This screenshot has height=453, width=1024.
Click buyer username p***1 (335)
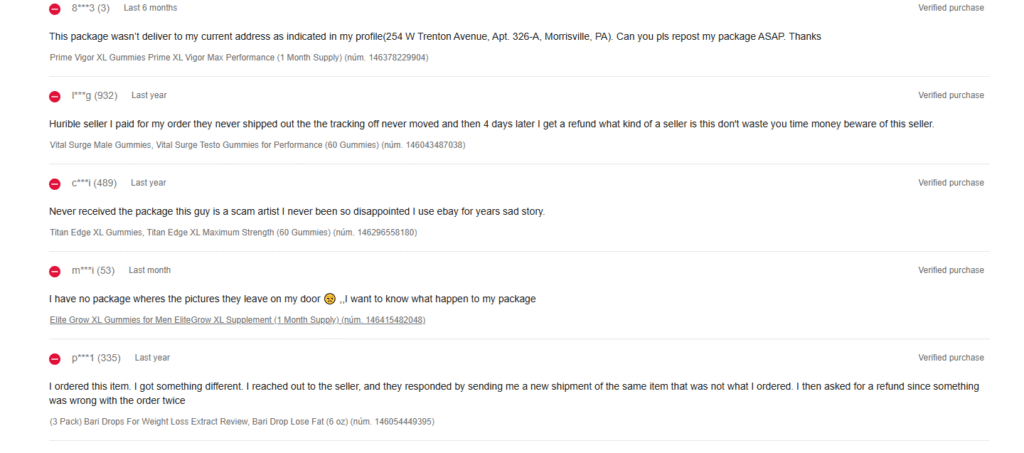coord(96,358)
